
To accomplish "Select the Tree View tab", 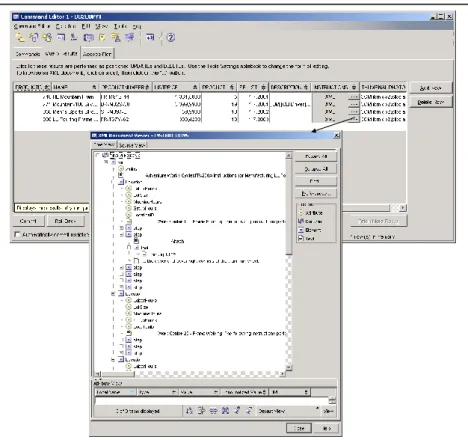I will (104, 145).
